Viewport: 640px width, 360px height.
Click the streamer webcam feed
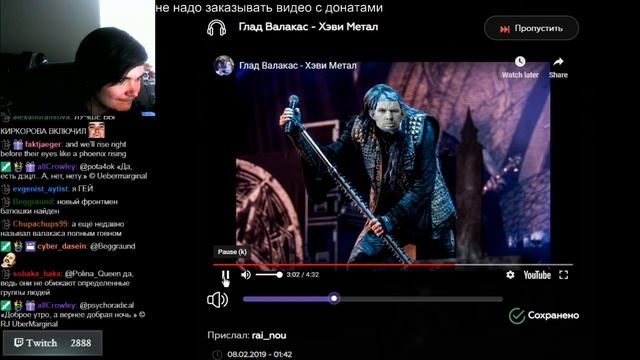[78, 58]
